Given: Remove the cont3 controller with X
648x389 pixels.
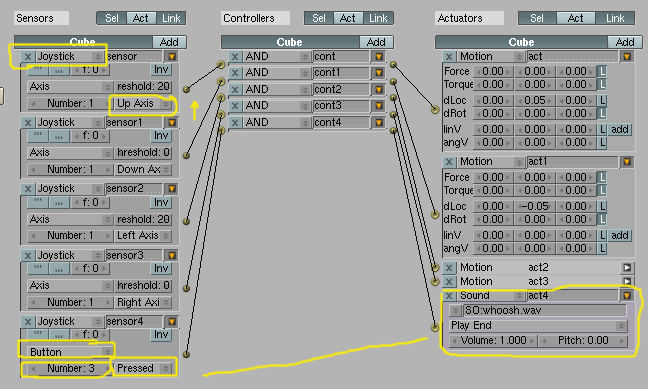Looking at the screenshot, I should 235,106.
